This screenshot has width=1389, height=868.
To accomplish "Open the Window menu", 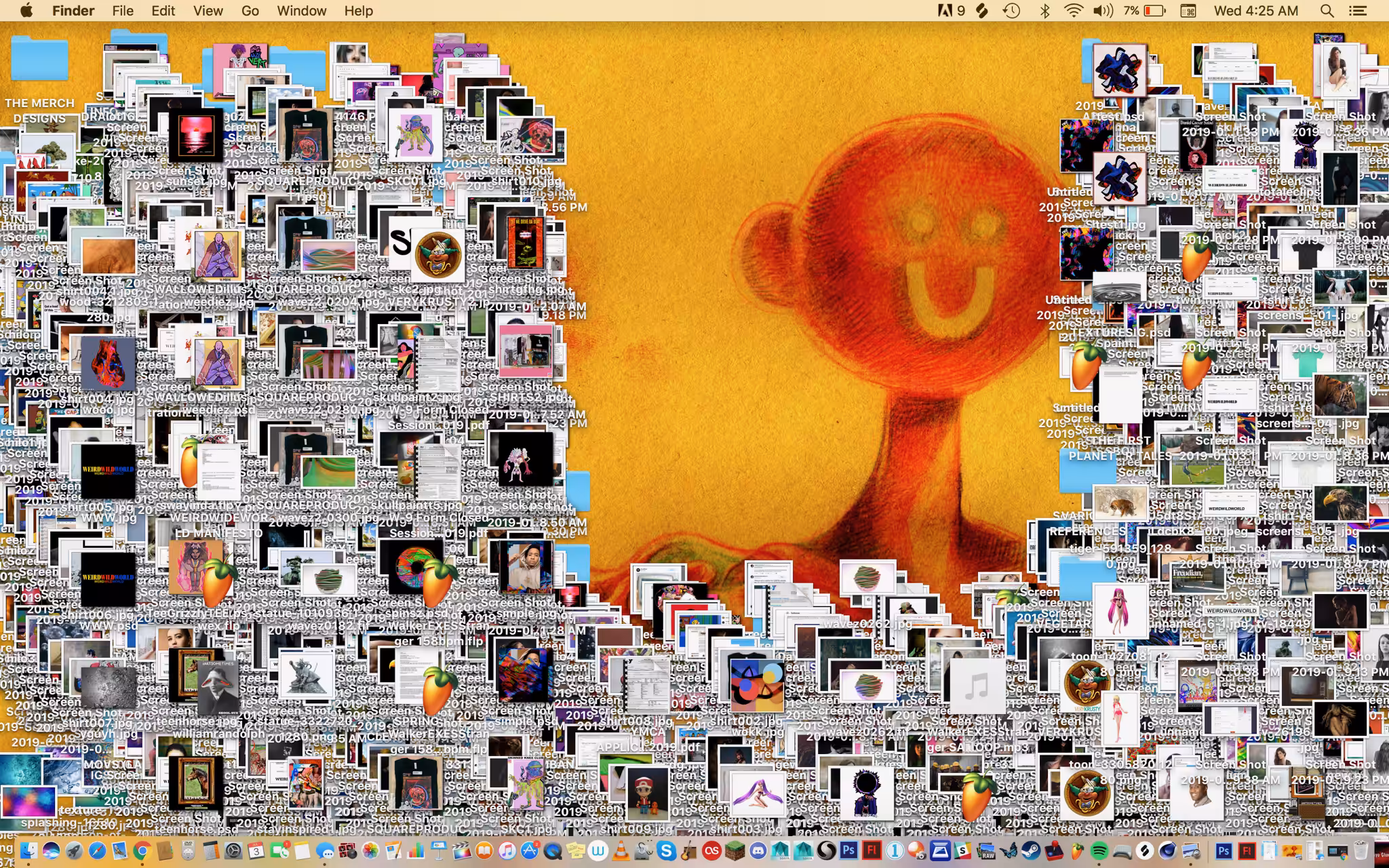I will tap(301, 10).
